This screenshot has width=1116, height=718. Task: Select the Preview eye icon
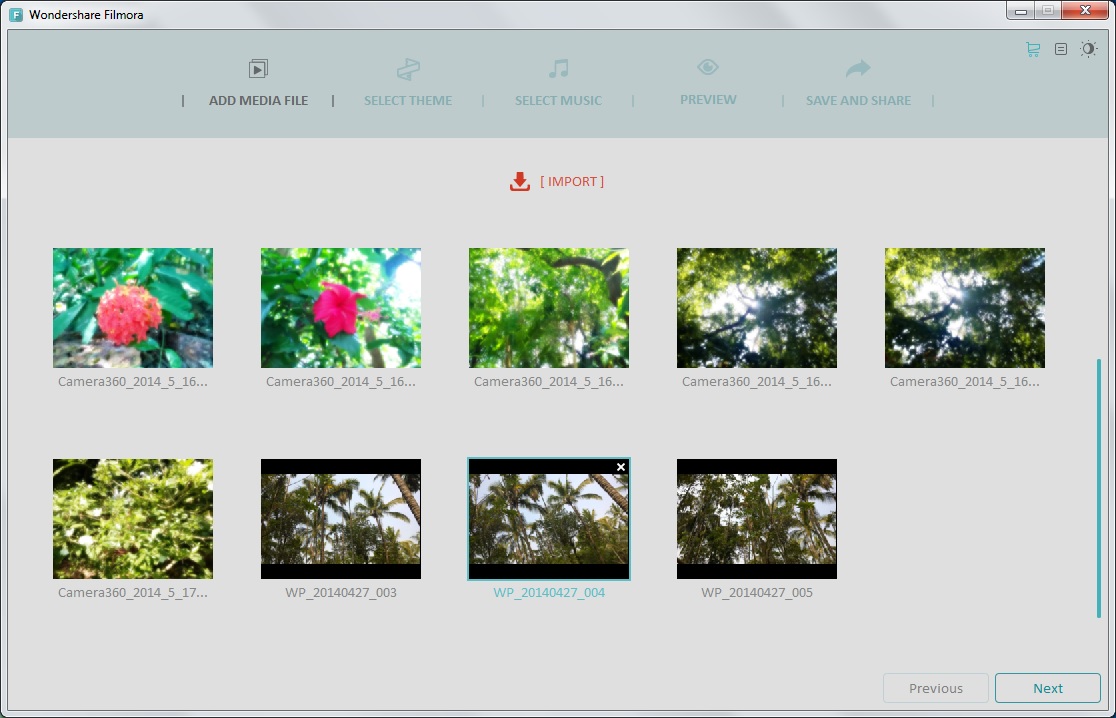(x=708, y=68)
